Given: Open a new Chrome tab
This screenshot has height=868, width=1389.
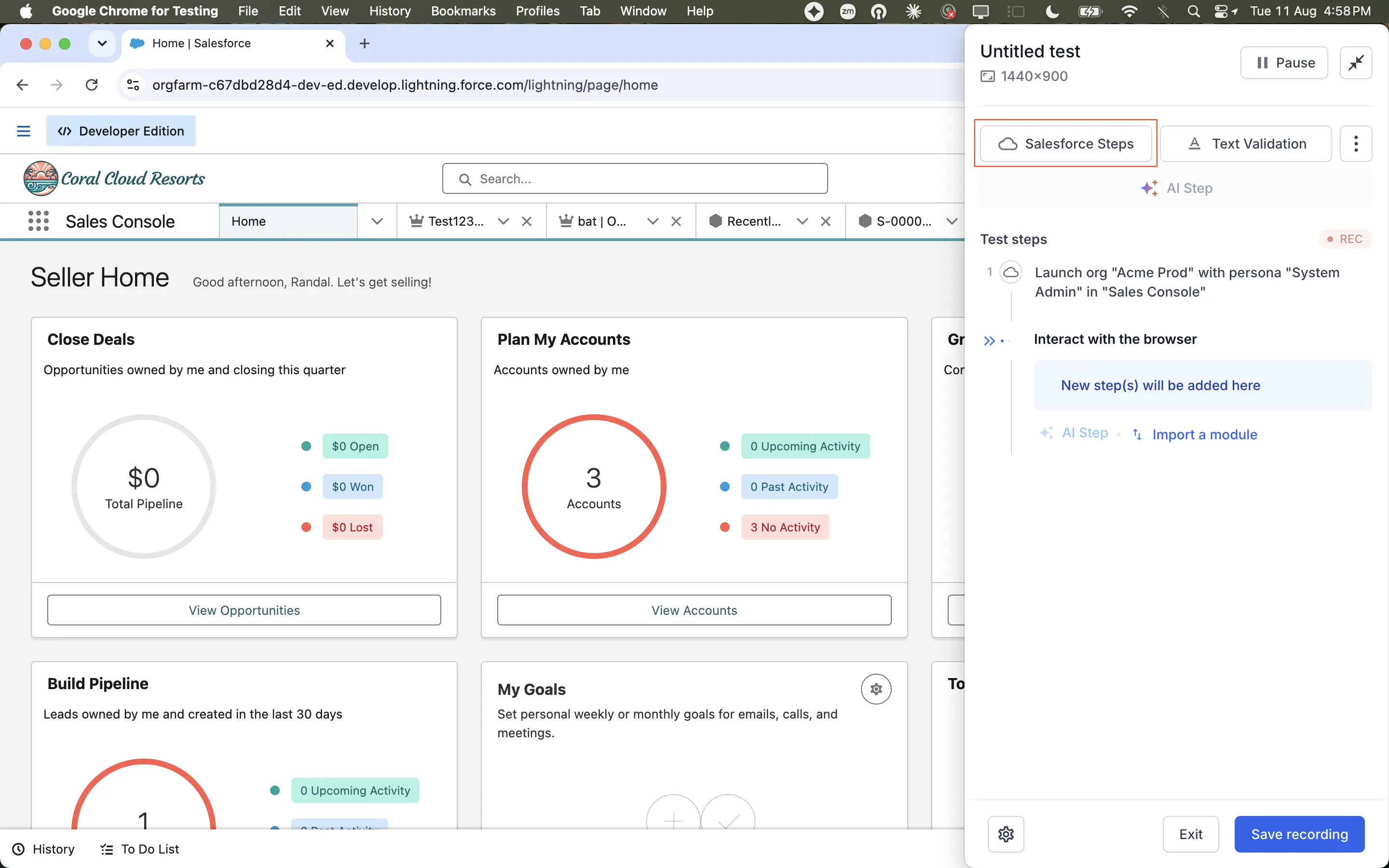Looking at the screenshot, I should point(365,43).
